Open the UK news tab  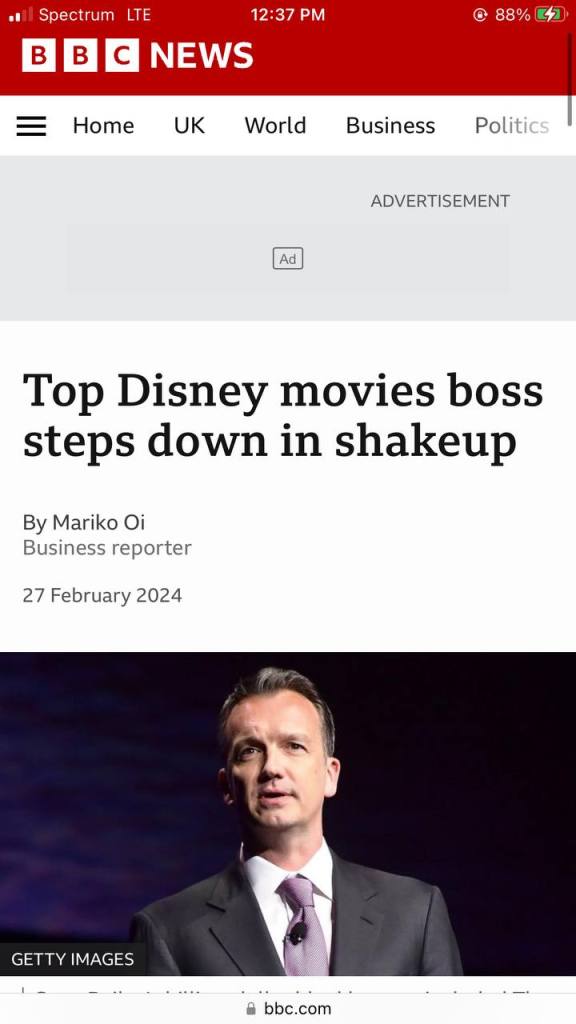(189, 125)
